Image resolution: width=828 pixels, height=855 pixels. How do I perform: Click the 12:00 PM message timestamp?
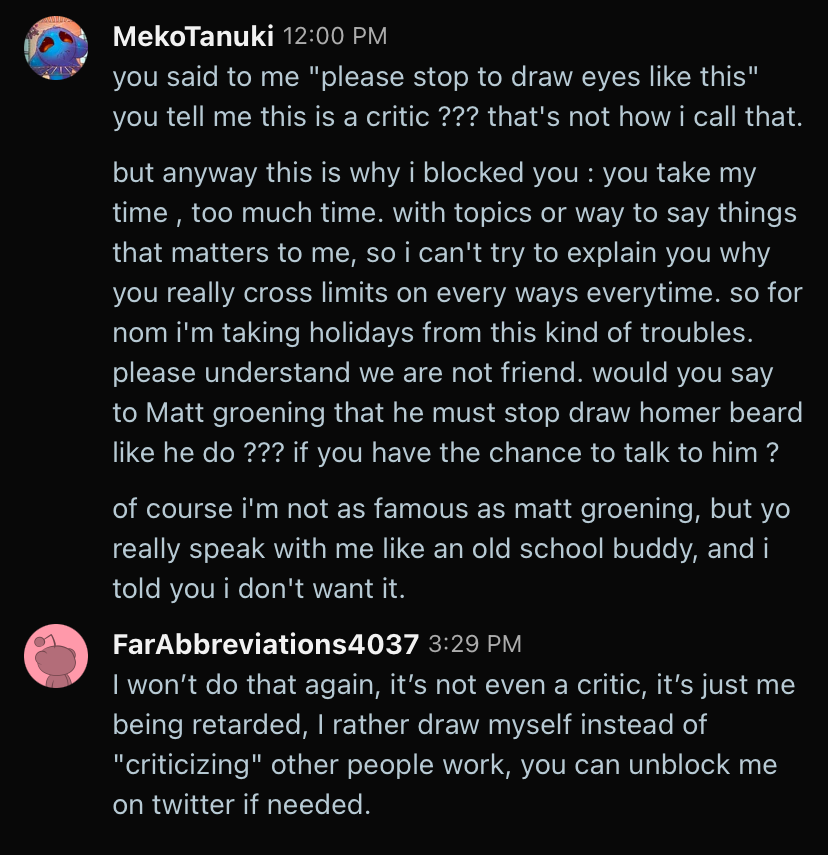(x=335, y=36)
